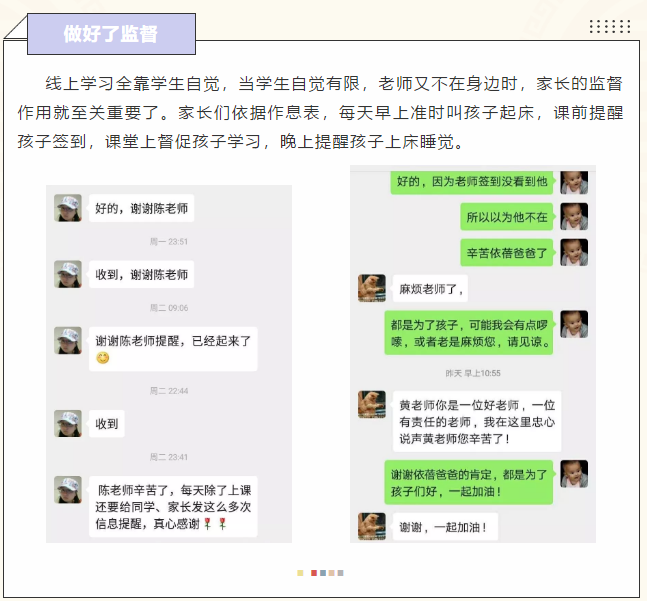Click green bubble '辛苦依蓓爸爸了'
647x601 pixels.
click(507, 252)
